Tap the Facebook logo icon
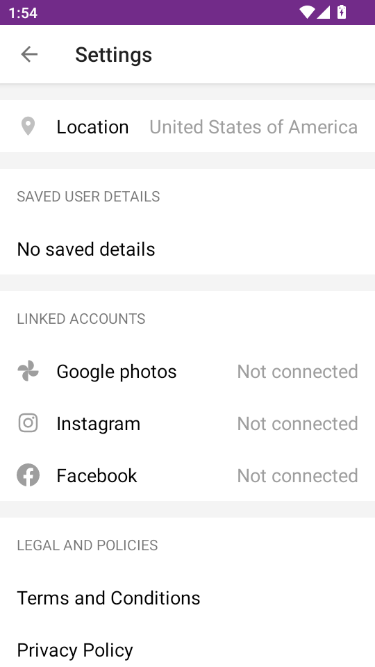 tap(28, 475)
